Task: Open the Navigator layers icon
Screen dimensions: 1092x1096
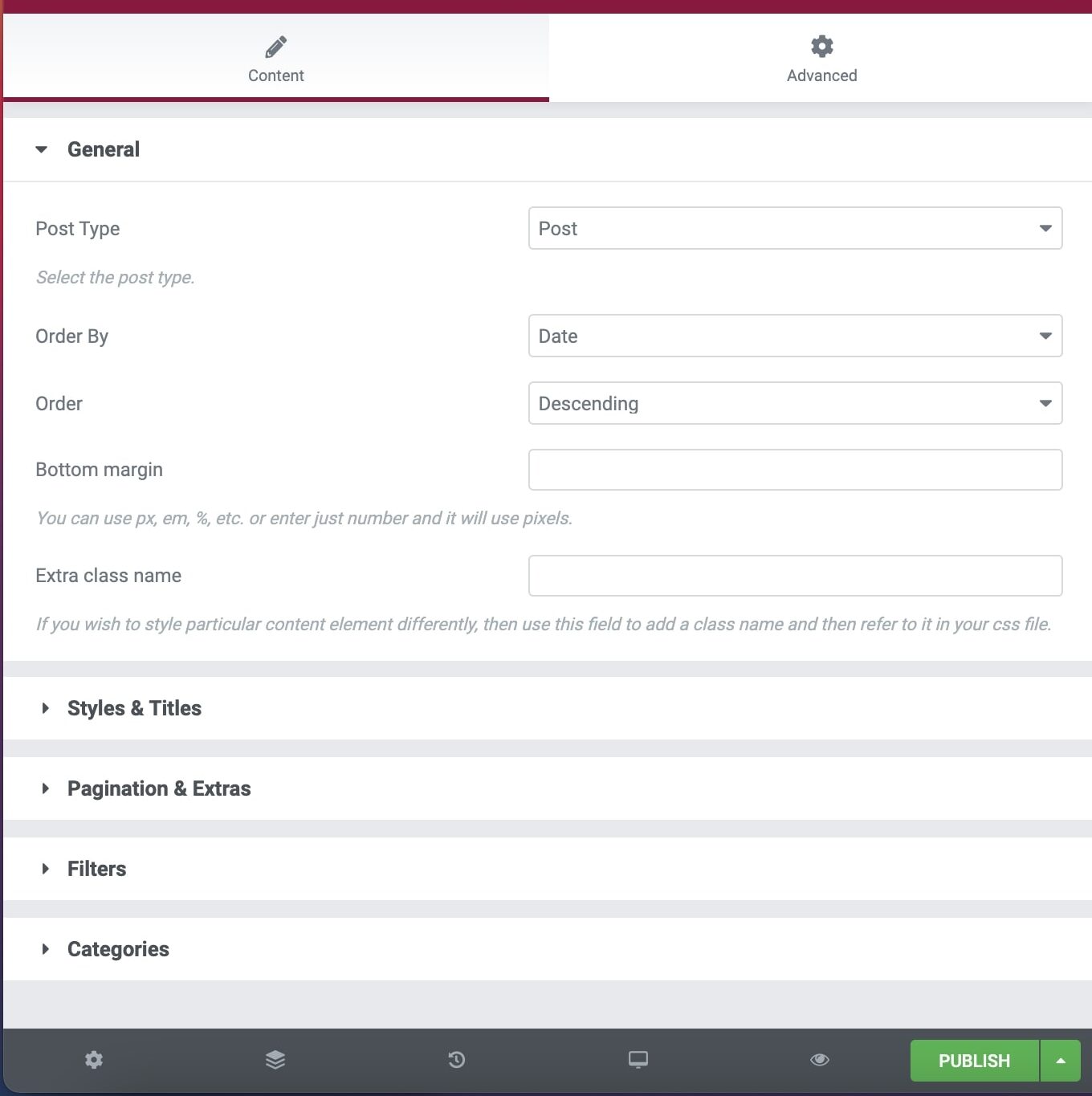Action: 275,1060
